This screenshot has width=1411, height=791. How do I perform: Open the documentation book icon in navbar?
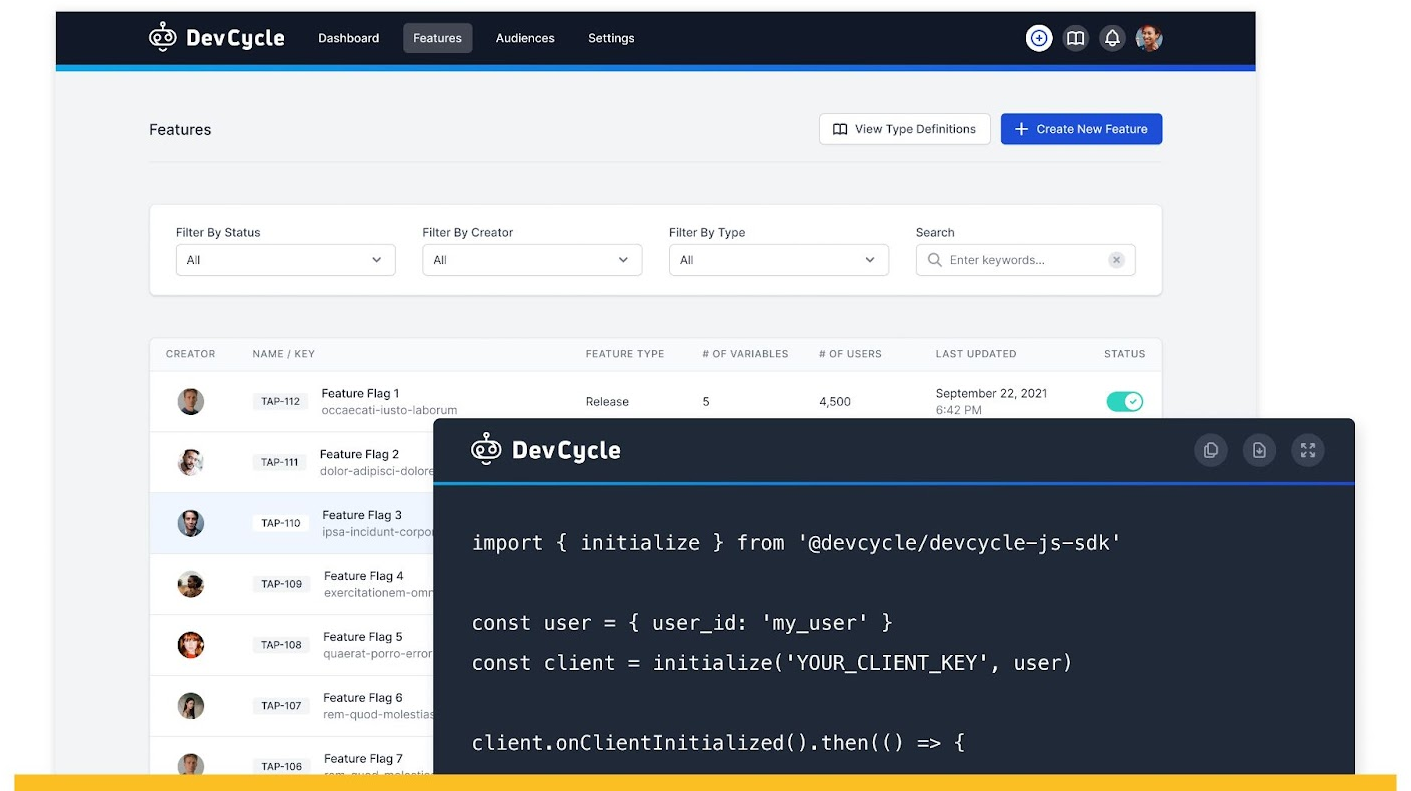coord(1075,38)
